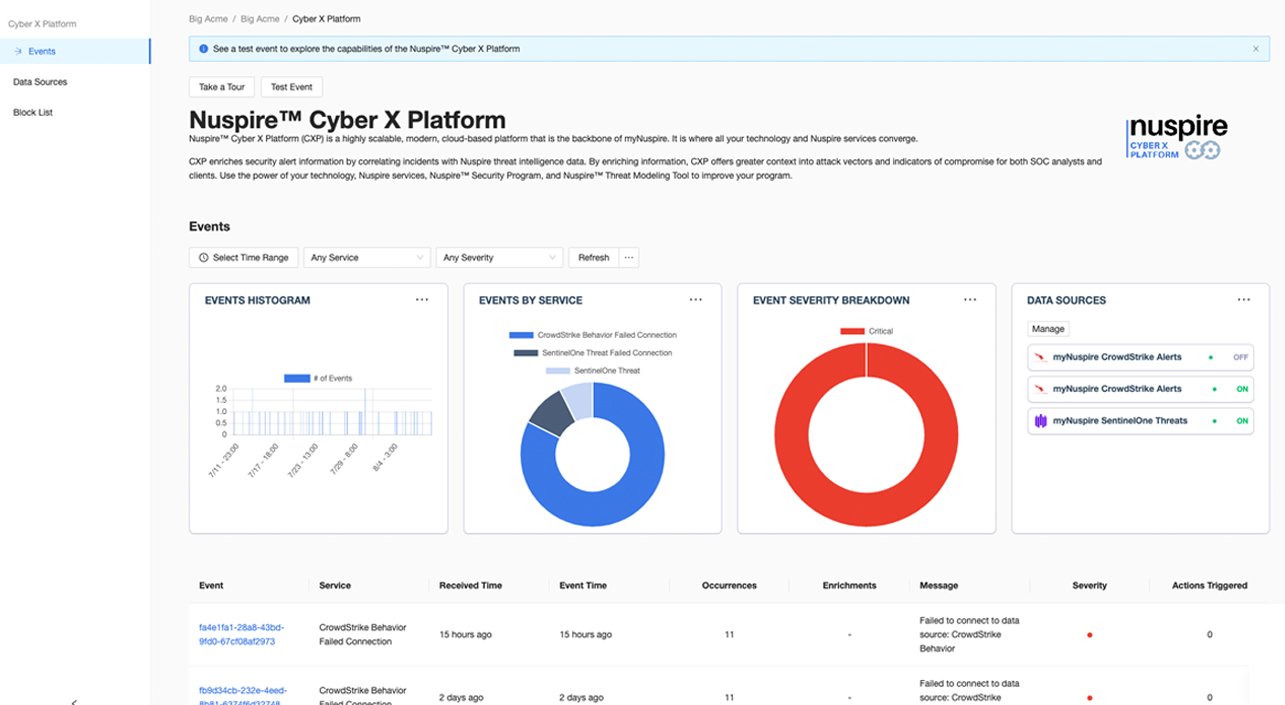Open the ellipsis menu beside Refresh
Screen dimensions: 1285x705
(629, 258)
